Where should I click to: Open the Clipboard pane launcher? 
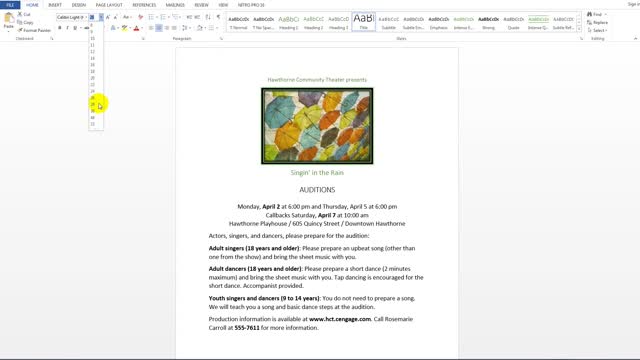point(52,38)
